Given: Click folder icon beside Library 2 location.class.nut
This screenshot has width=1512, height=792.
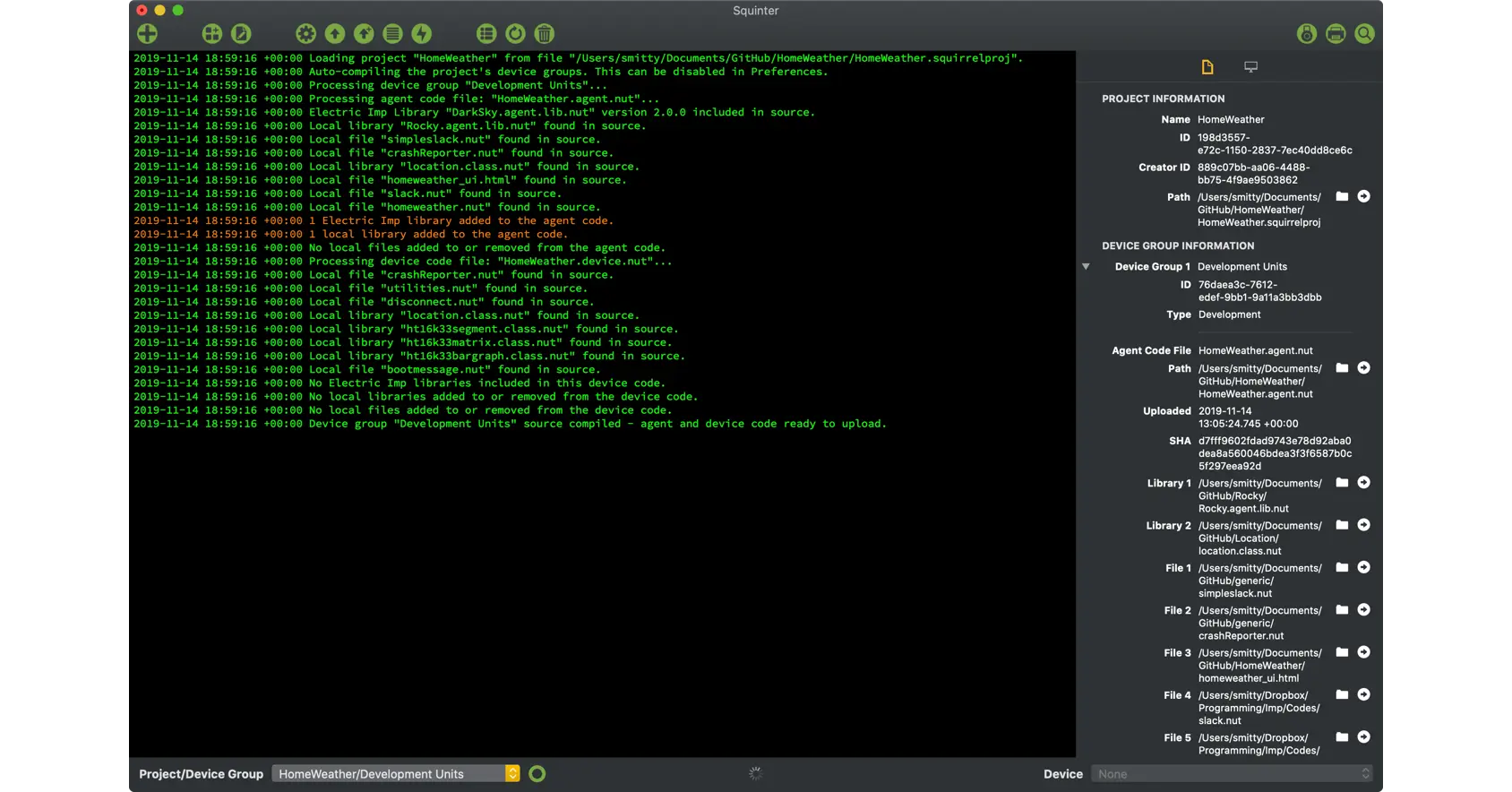Looking at the screenshot, I should point(1342,525).
